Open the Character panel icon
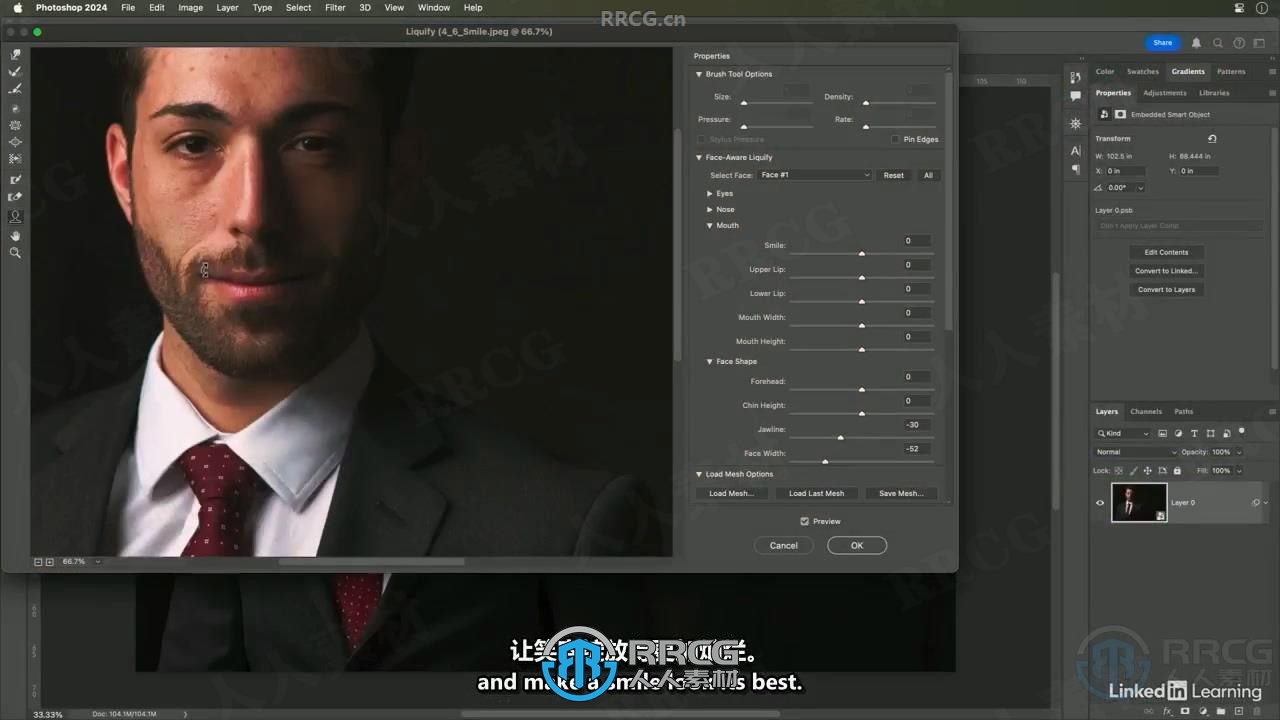The height and width of the screenshot is (720, 1280). coord(1075,151)
